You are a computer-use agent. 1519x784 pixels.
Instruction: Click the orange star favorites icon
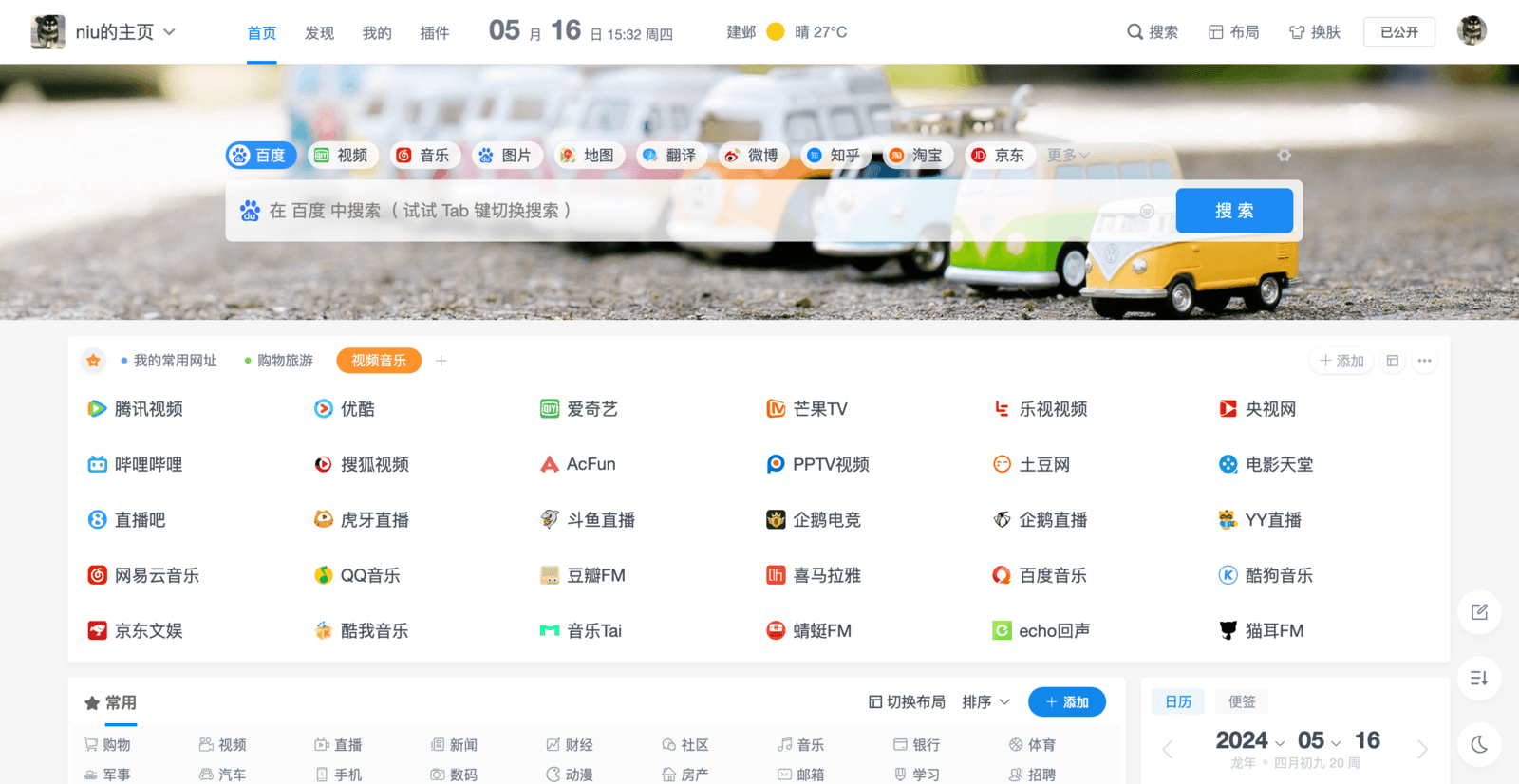pos(93,361)
